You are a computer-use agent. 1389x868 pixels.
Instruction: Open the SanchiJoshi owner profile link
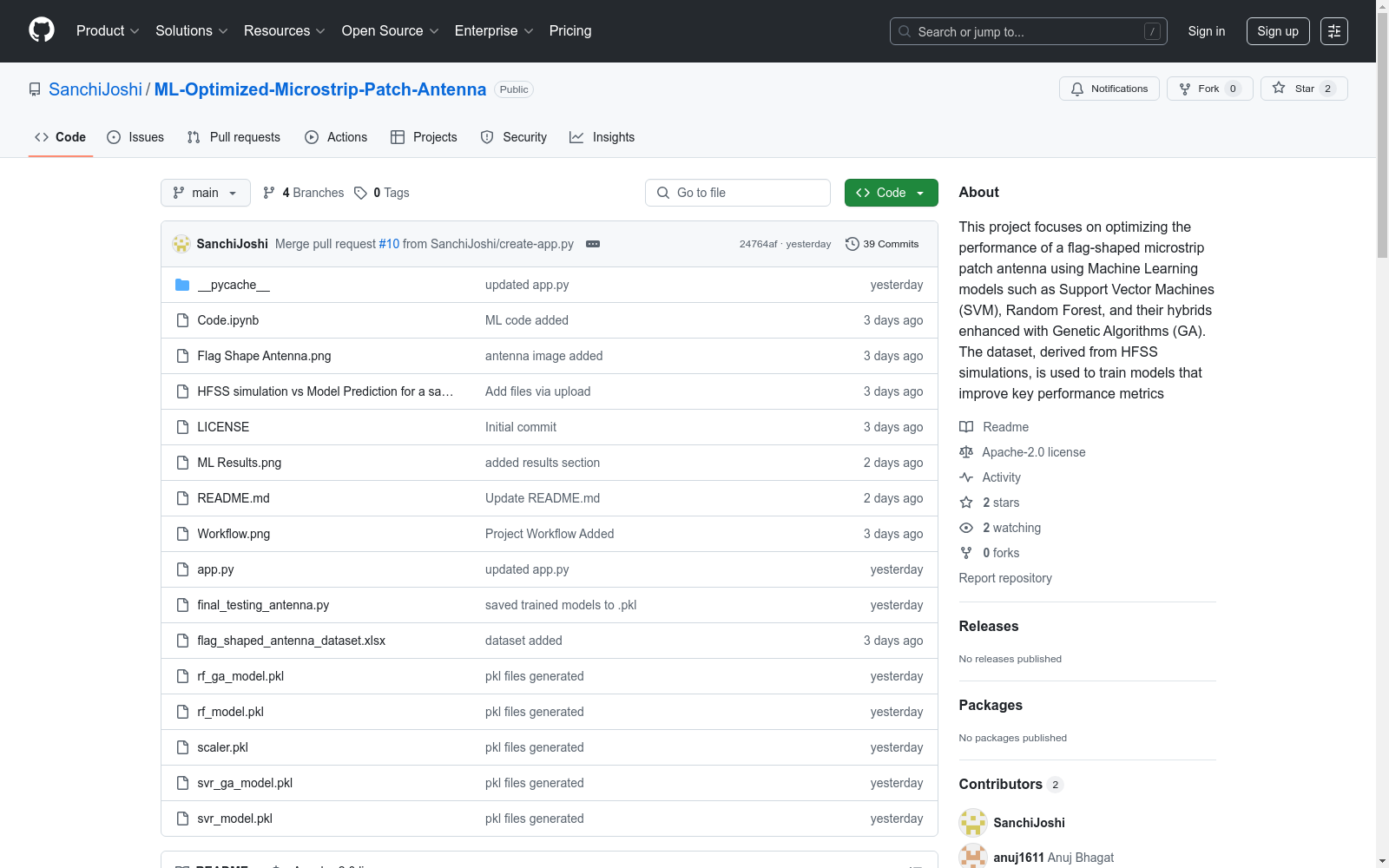(95, 89)
